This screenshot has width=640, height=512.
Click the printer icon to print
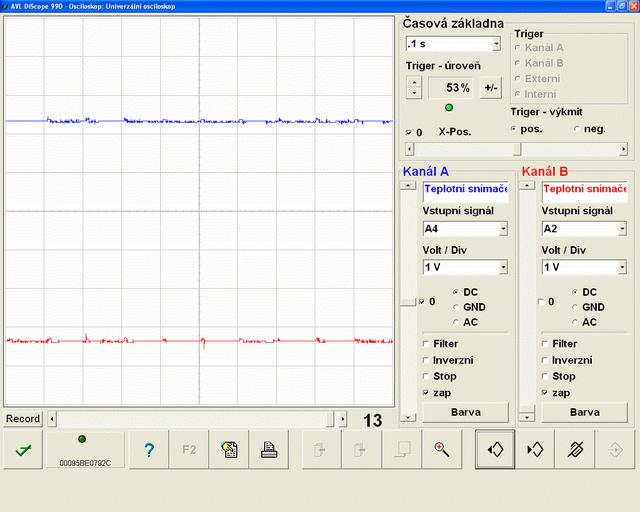click(x=269, y=450)
